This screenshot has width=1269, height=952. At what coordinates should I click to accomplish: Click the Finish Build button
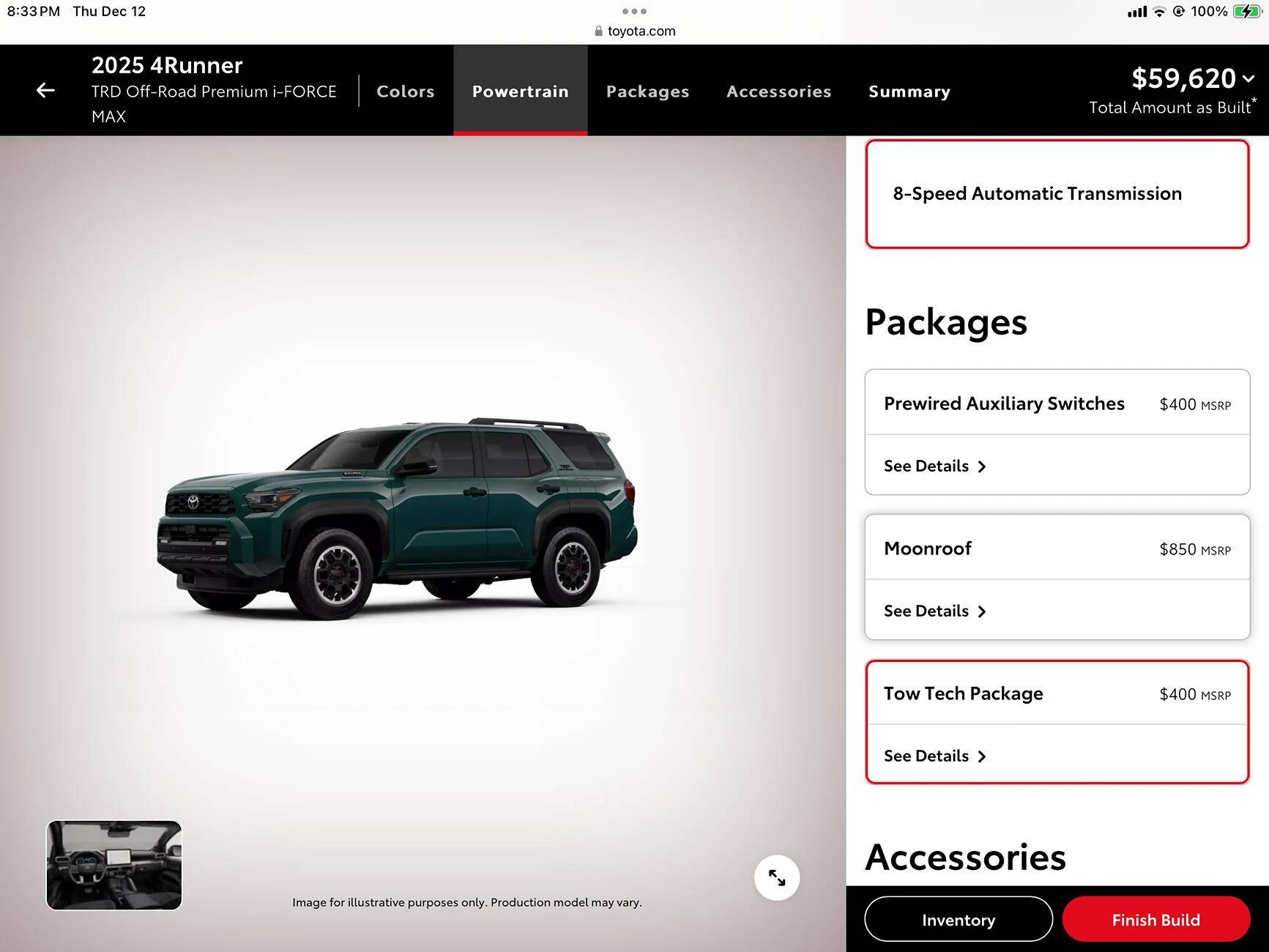point(1155,920)
